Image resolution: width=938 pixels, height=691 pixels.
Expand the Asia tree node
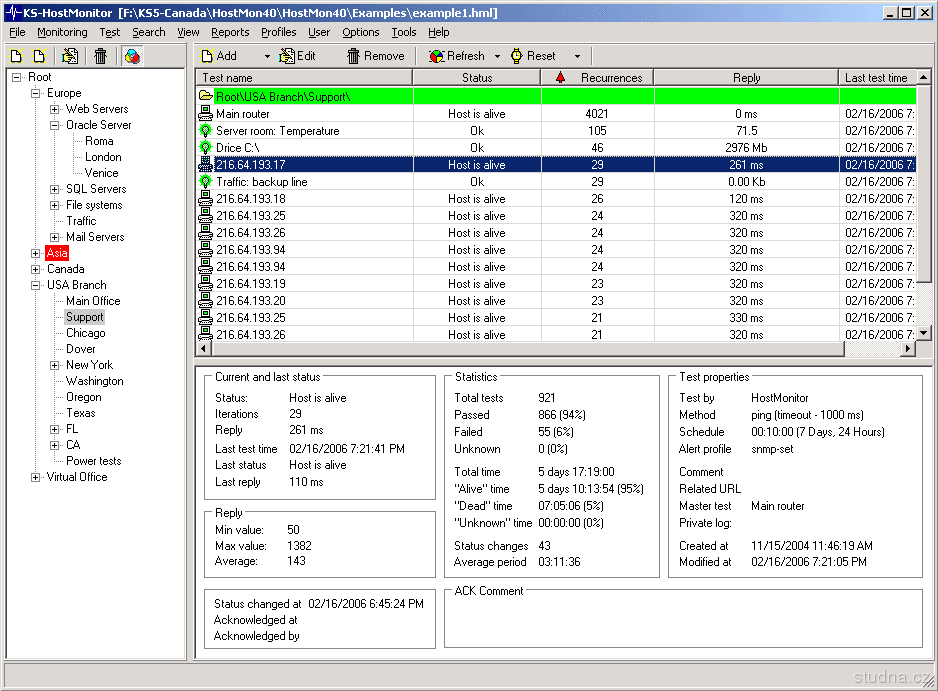[36, 253]
